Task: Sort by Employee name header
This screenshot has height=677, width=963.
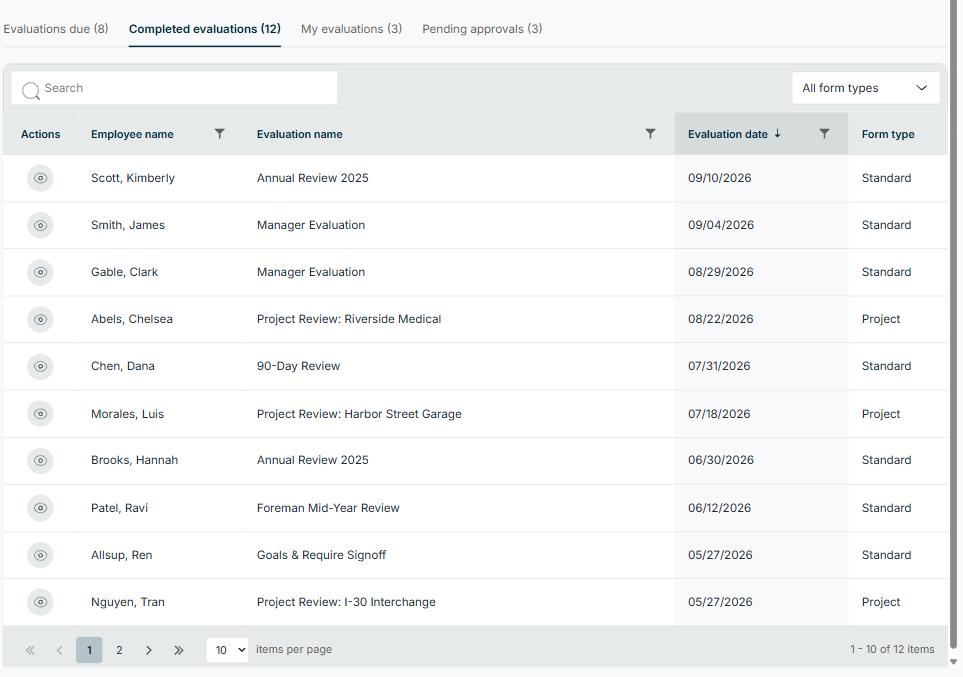Action: (x=132, y=134)
